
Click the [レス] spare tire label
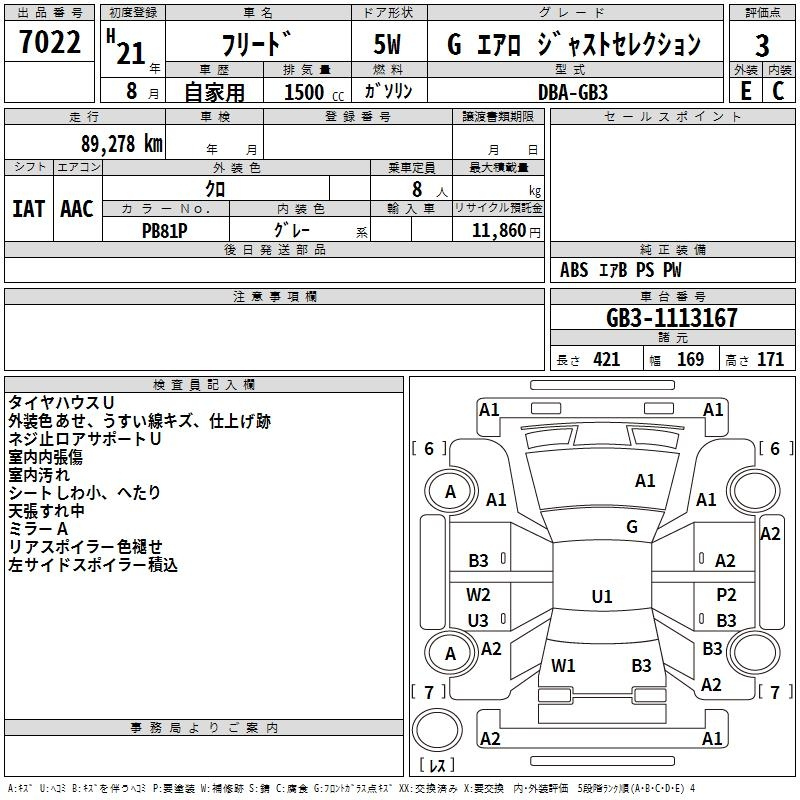click(x=437, y=764)
